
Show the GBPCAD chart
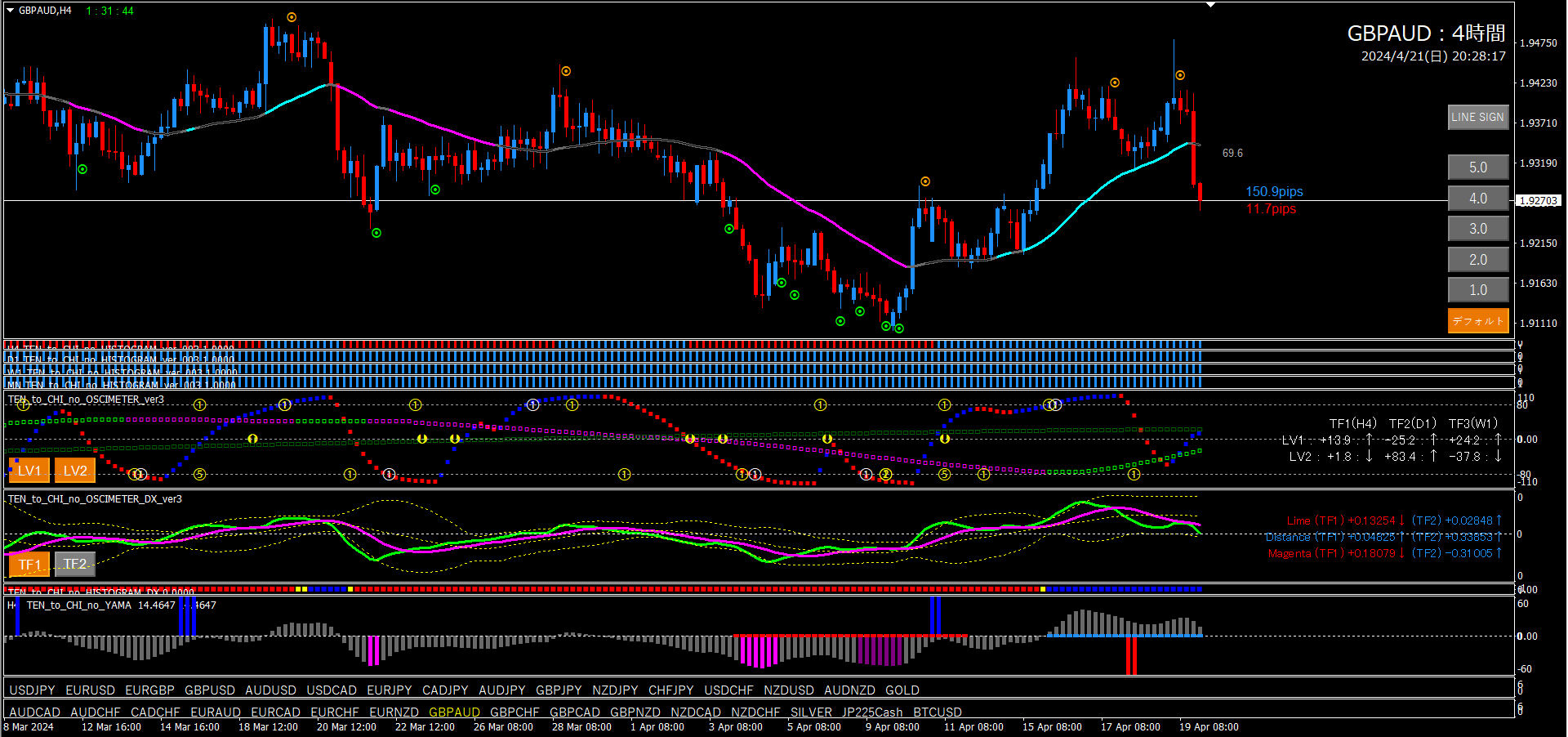tap(575, 712)
